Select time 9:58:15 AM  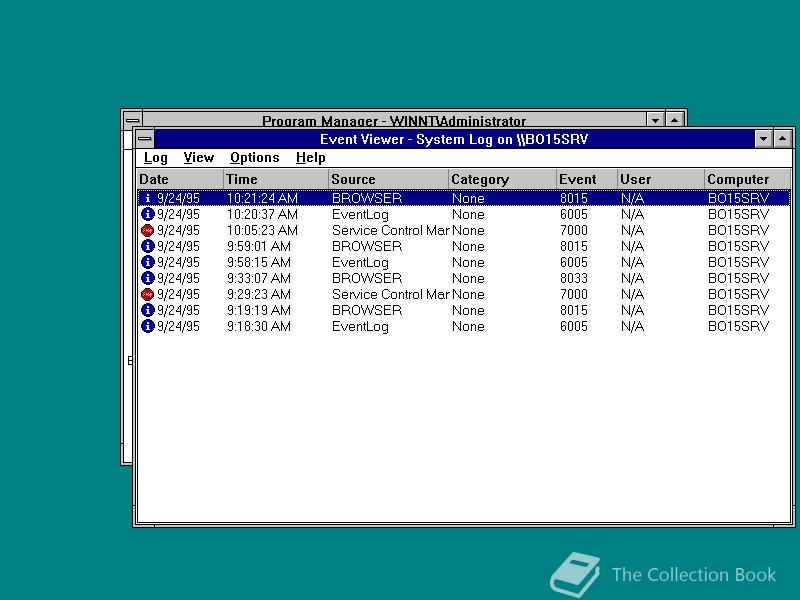tap(259, 262)
